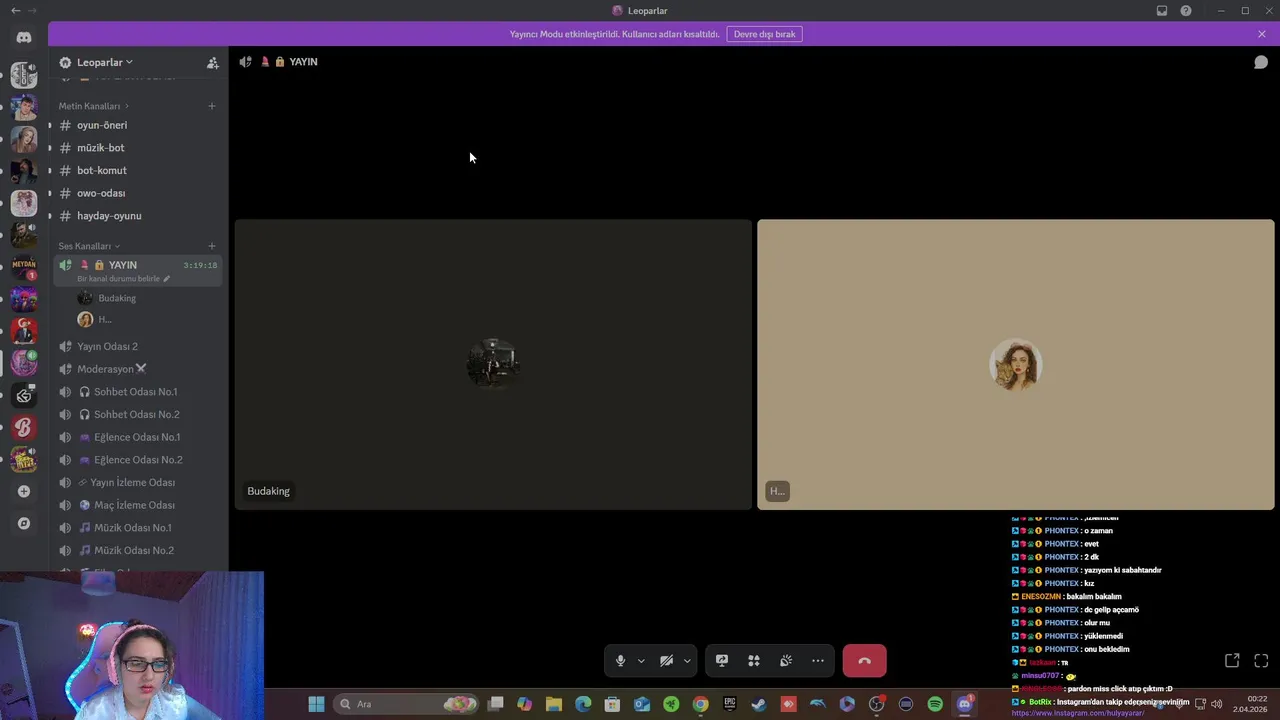Join Eğlence Odası No.1 voice channel
Image resolution: width=1280 pixels, height=720 pixels.
click(x=138, y=437)
